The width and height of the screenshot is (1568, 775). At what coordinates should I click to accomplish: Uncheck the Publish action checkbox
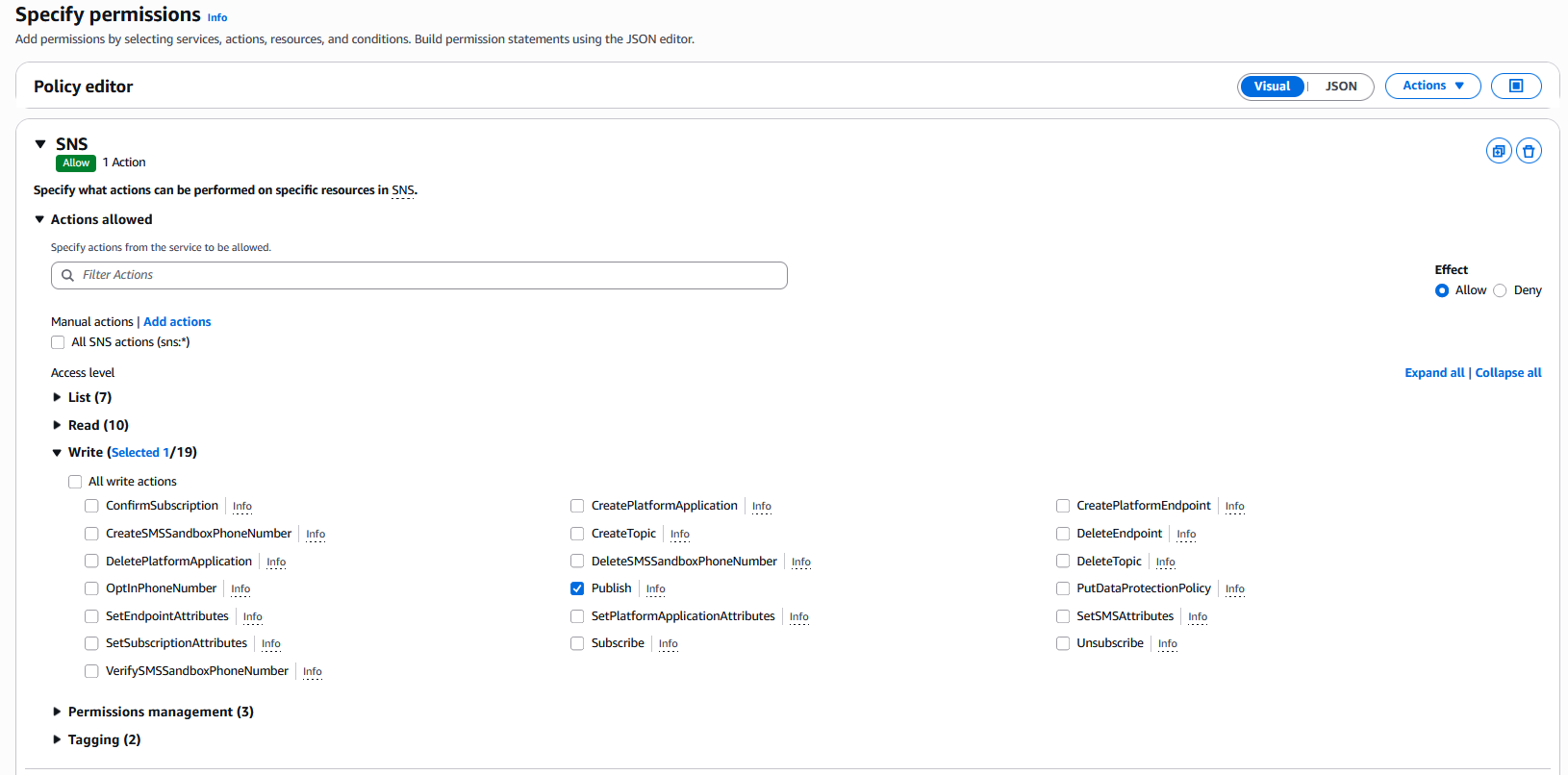tap(577, 588)
